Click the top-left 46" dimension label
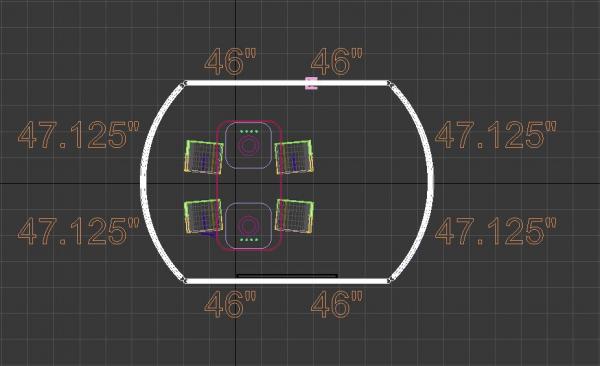Image resolution: width=600 pixels, height=366 pixels. click(x=230, y=62)
